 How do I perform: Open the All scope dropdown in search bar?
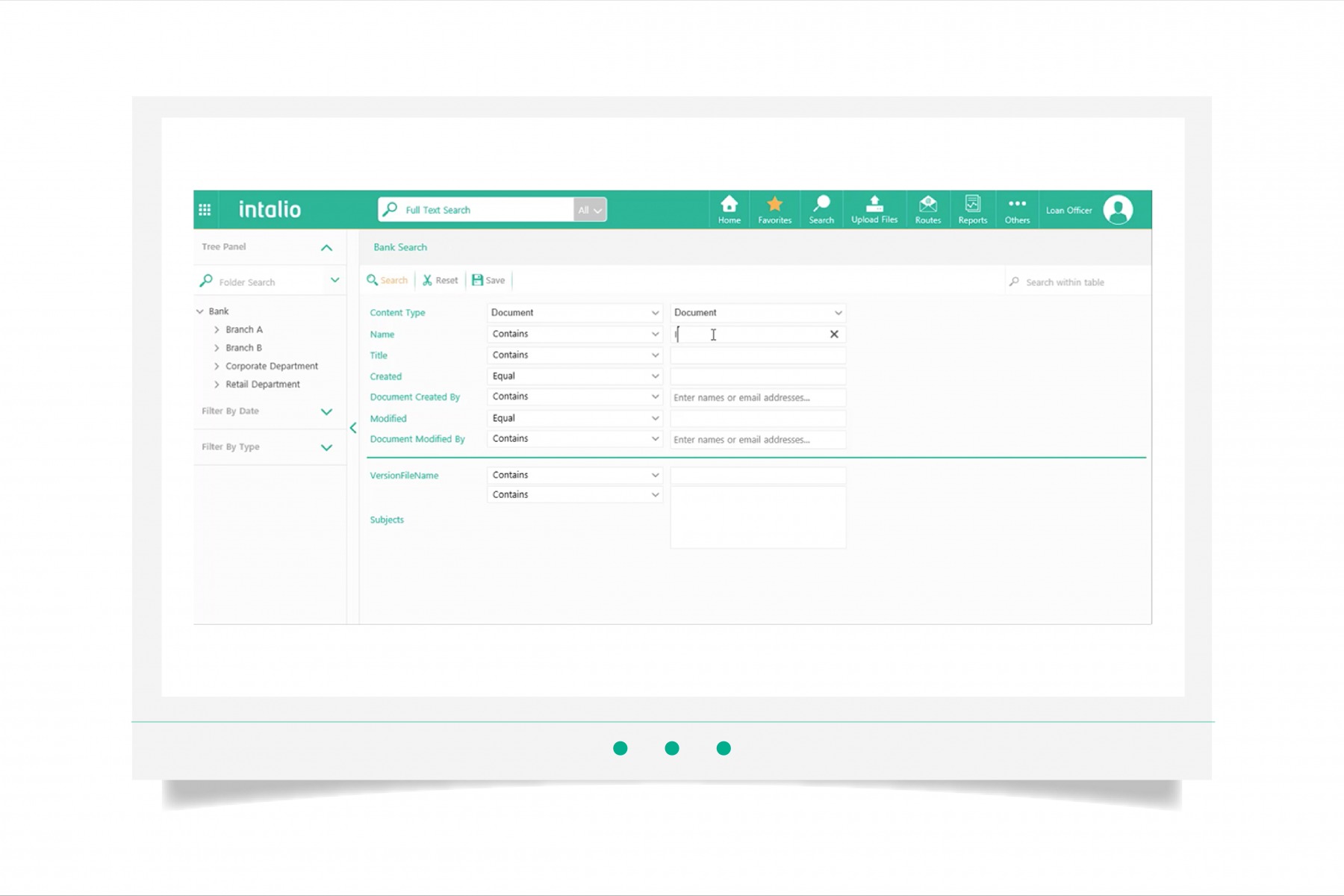click(590, 210)
